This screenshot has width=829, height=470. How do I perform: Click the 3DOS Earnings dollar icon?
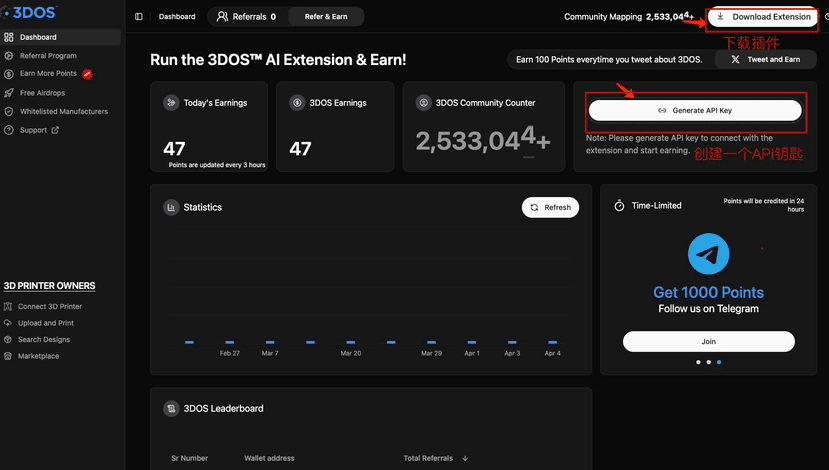(x=297, y=103)
